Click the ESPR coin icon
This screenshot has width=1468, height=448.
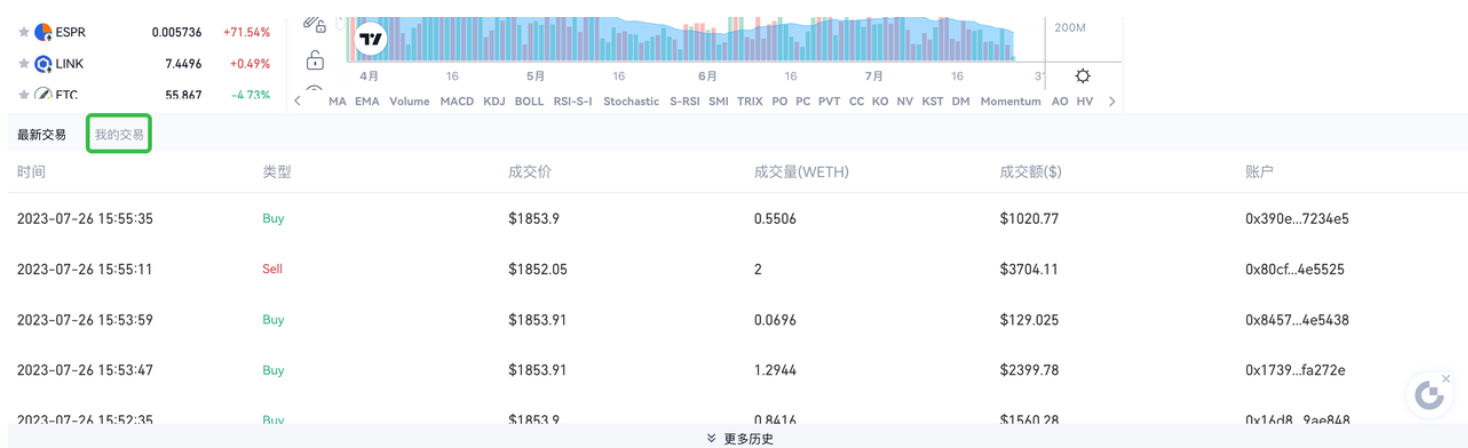click(43, 33)
